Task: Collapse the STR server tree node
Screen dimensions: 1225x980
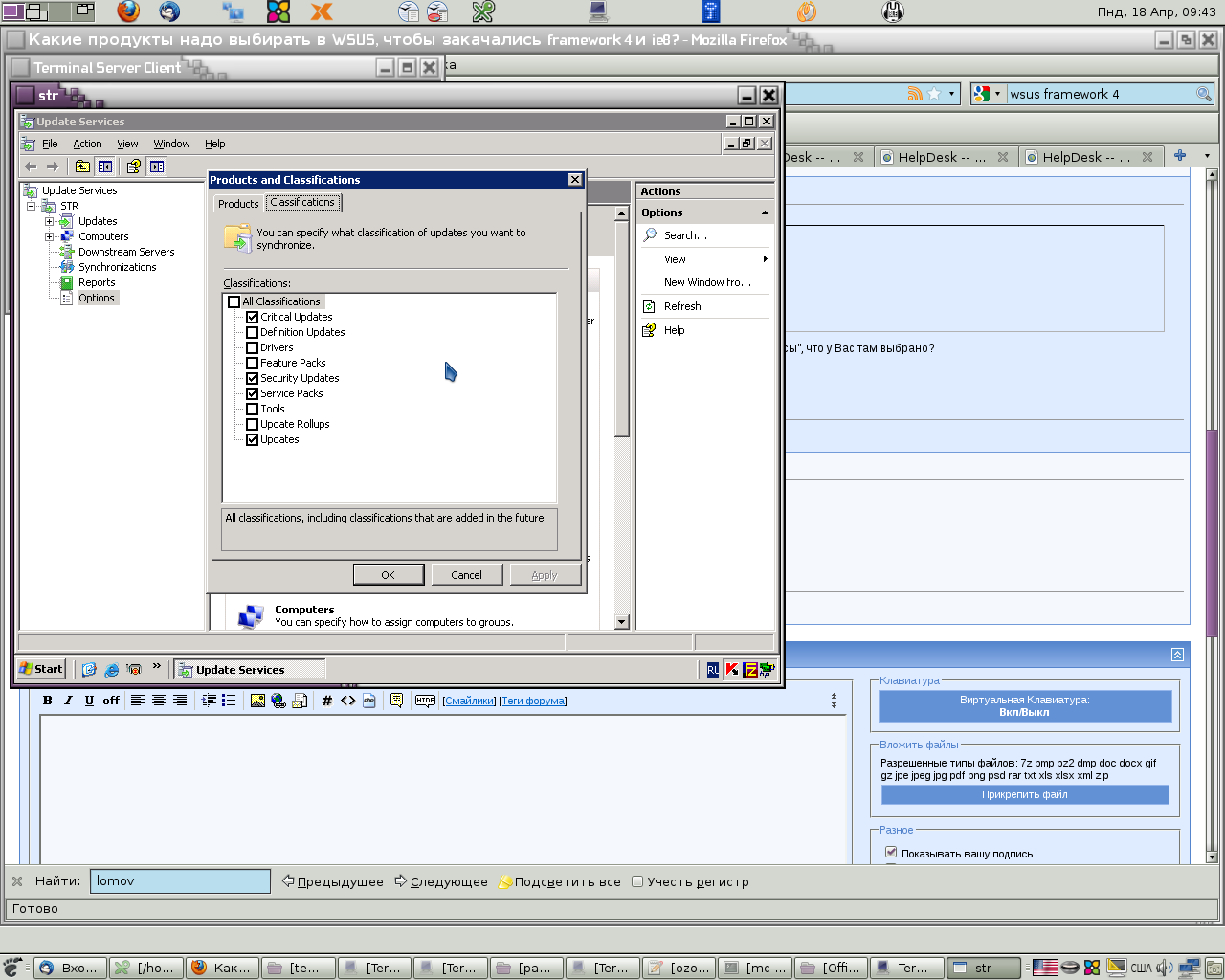Action: [x=31, y=206]
